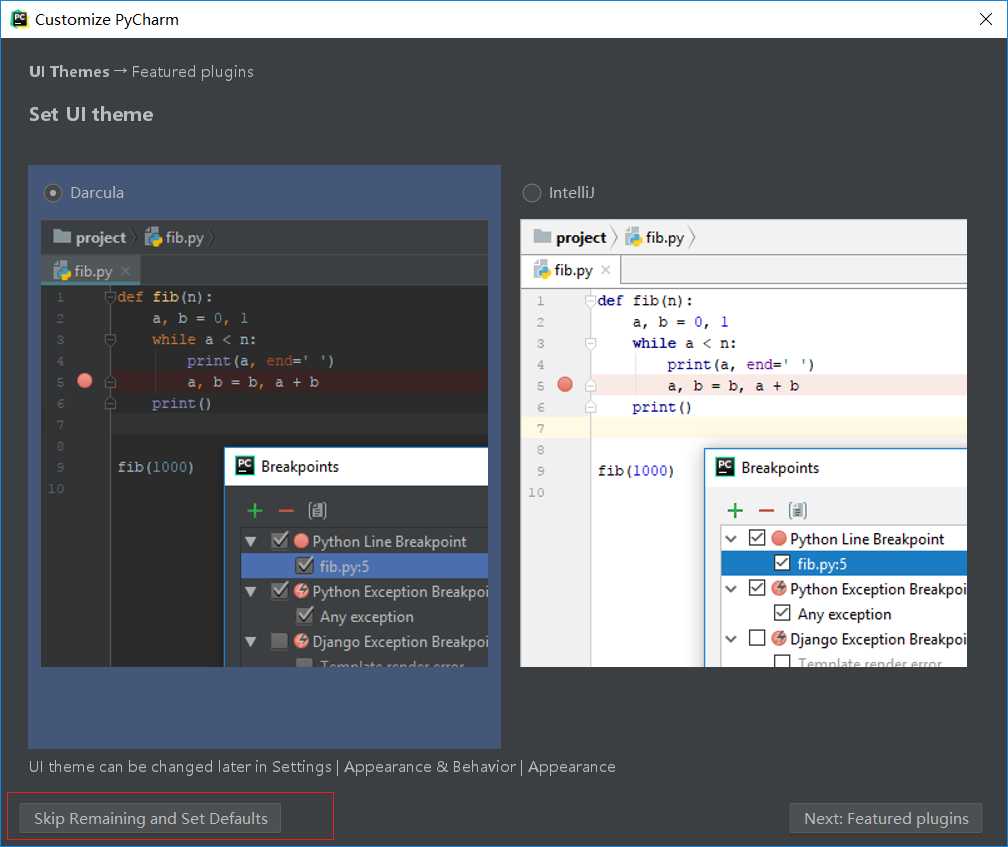Toggle Any exception checkbox in Darcula preview
1008x847 pixels.
click(305, 616)
